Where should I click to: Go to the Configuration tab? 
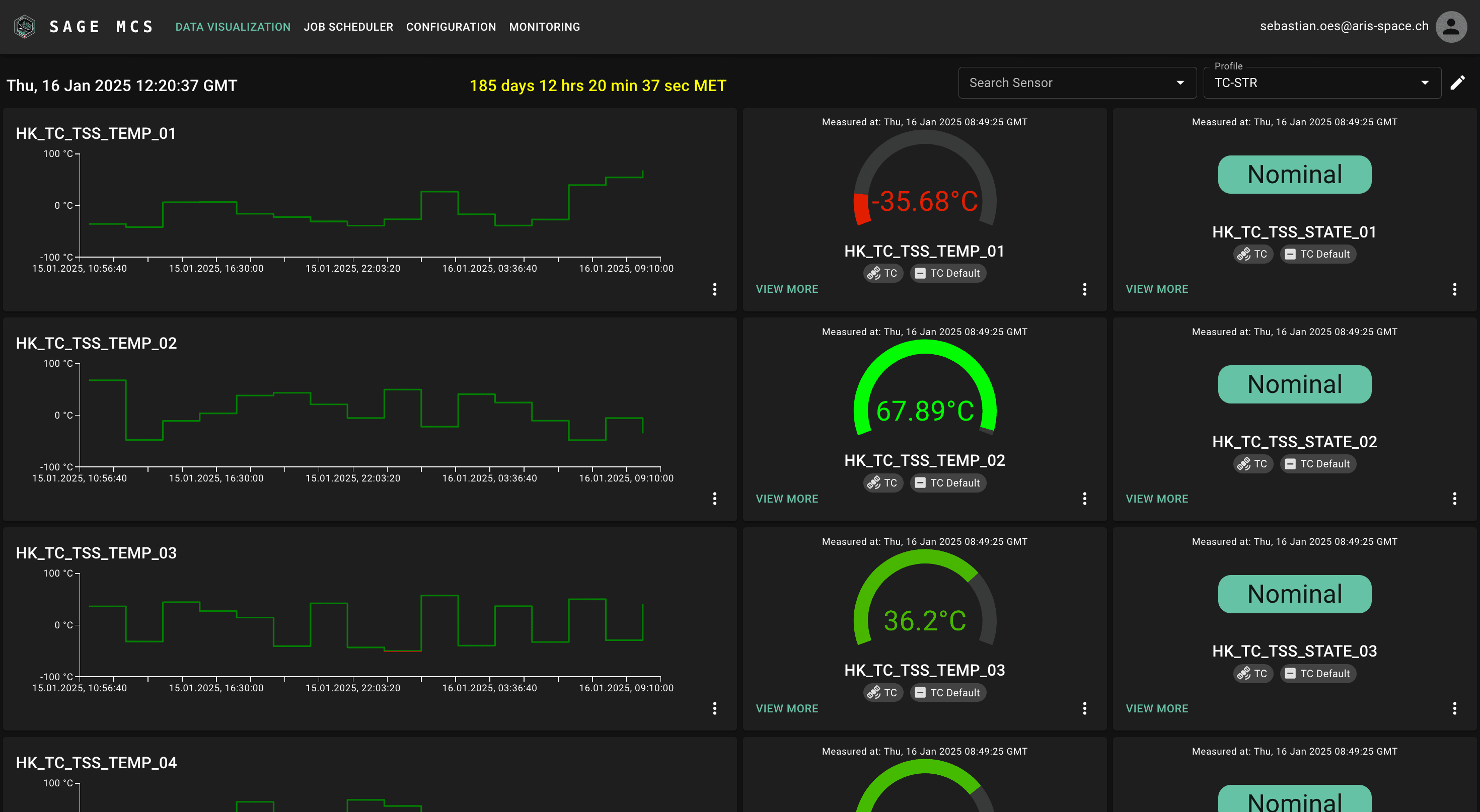451,27
